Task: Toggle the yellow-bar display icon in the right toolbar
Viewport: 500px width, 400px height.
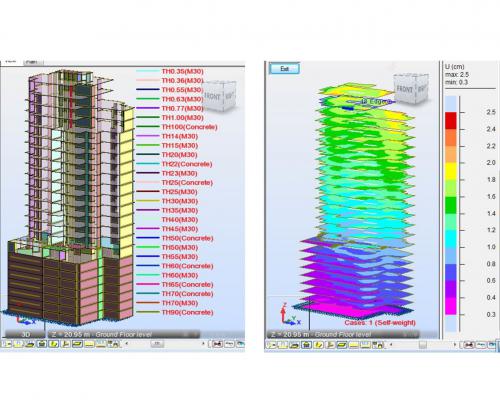Action: pos(354,345)
